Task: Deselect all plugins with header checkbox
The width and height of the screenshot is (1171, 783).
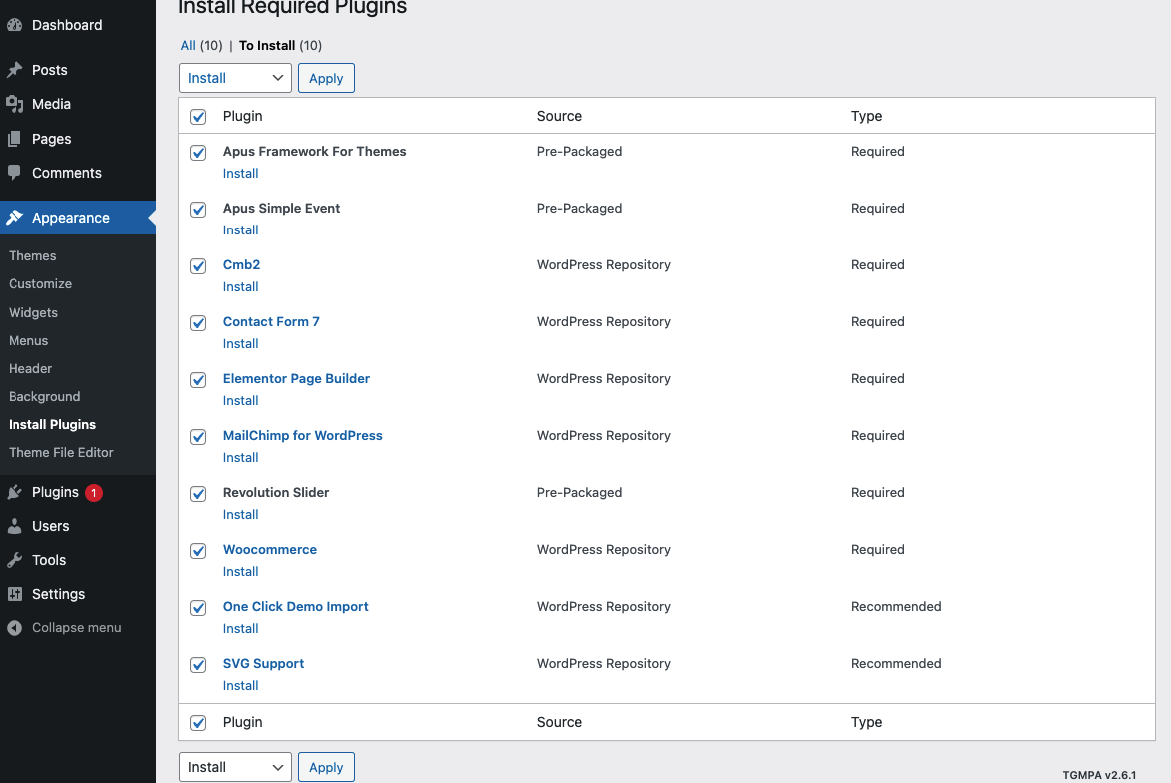Action: coord(198,117)
